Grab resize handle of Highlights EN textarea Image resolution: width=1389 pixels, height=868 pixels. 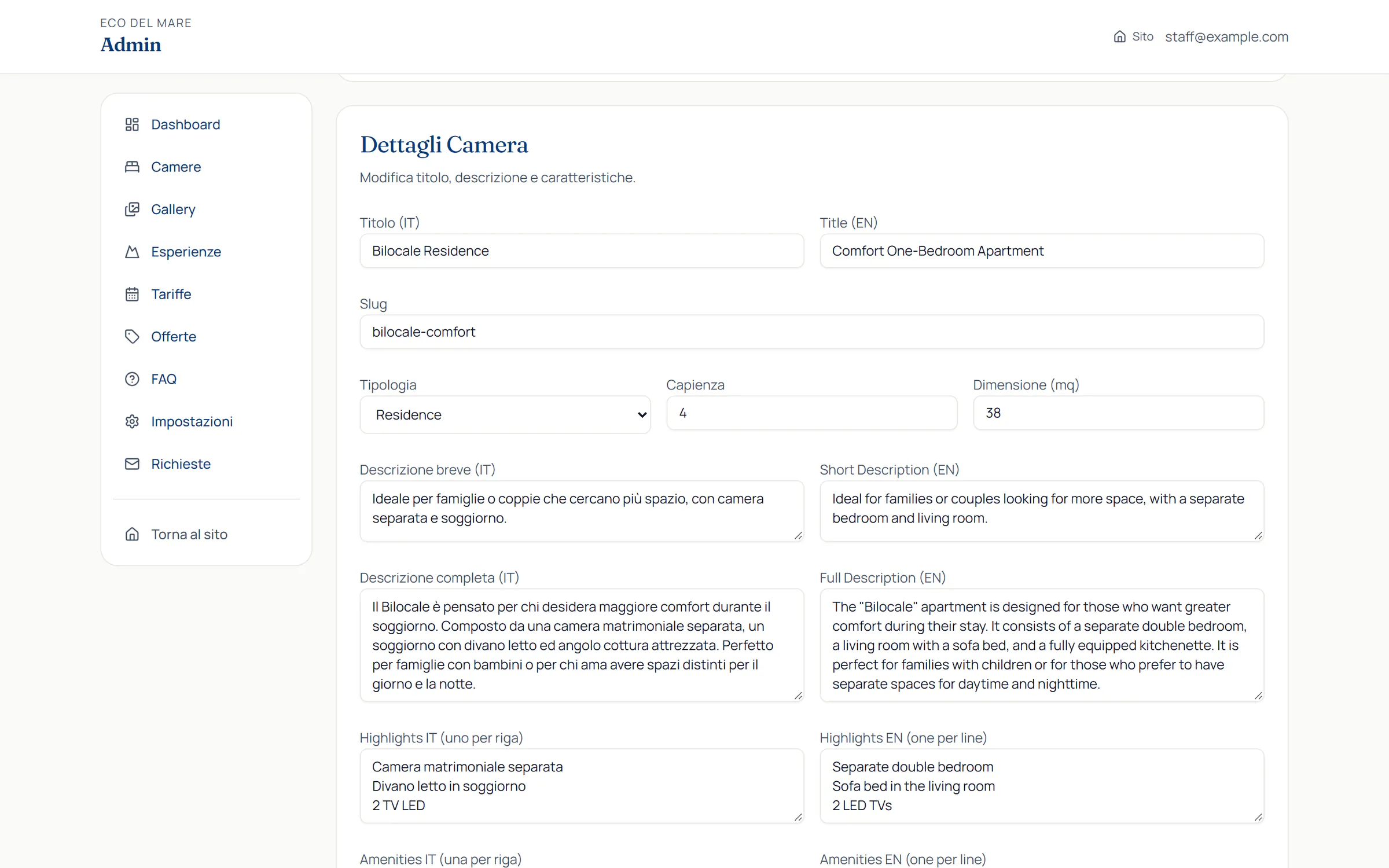[x=1258, y=817]
